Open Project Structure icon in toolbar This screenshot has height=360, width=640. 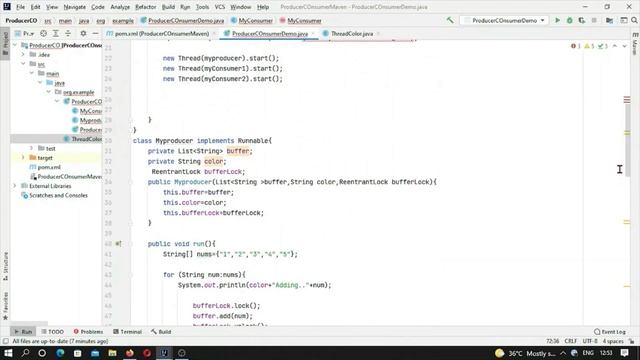(609, 20)
